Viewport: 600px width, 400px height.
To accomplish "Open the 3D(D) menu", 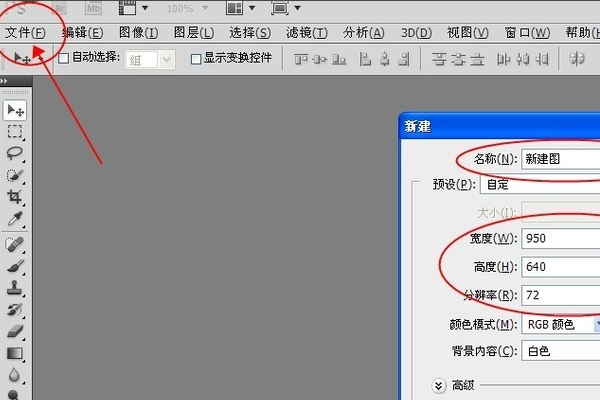I will pos(416,33).
